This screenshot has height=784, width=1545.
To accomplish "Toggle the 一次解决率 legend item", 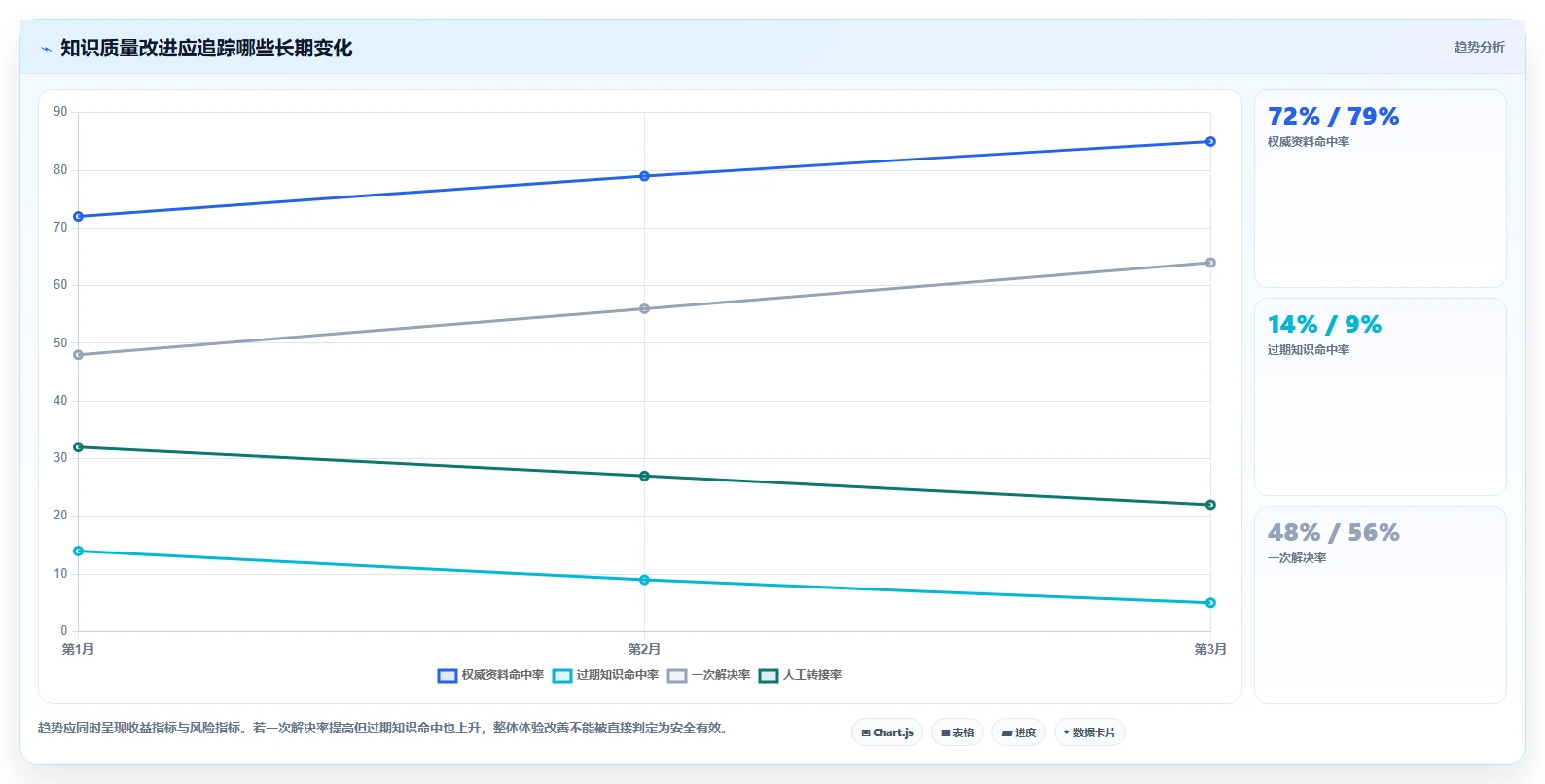I will (x=708, y=675).
